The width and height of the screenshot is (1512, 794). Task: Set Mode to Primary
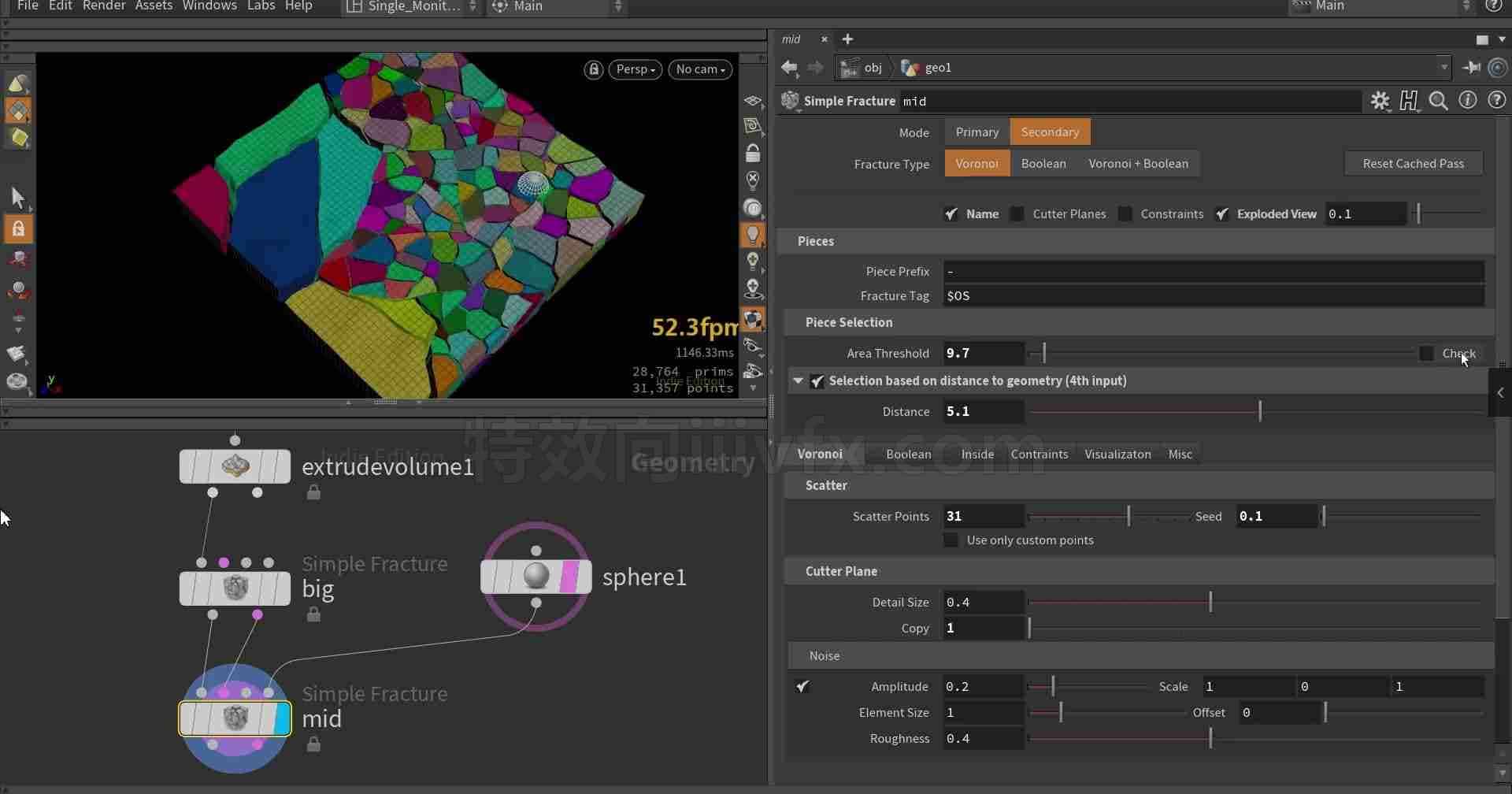click(976, 132)
